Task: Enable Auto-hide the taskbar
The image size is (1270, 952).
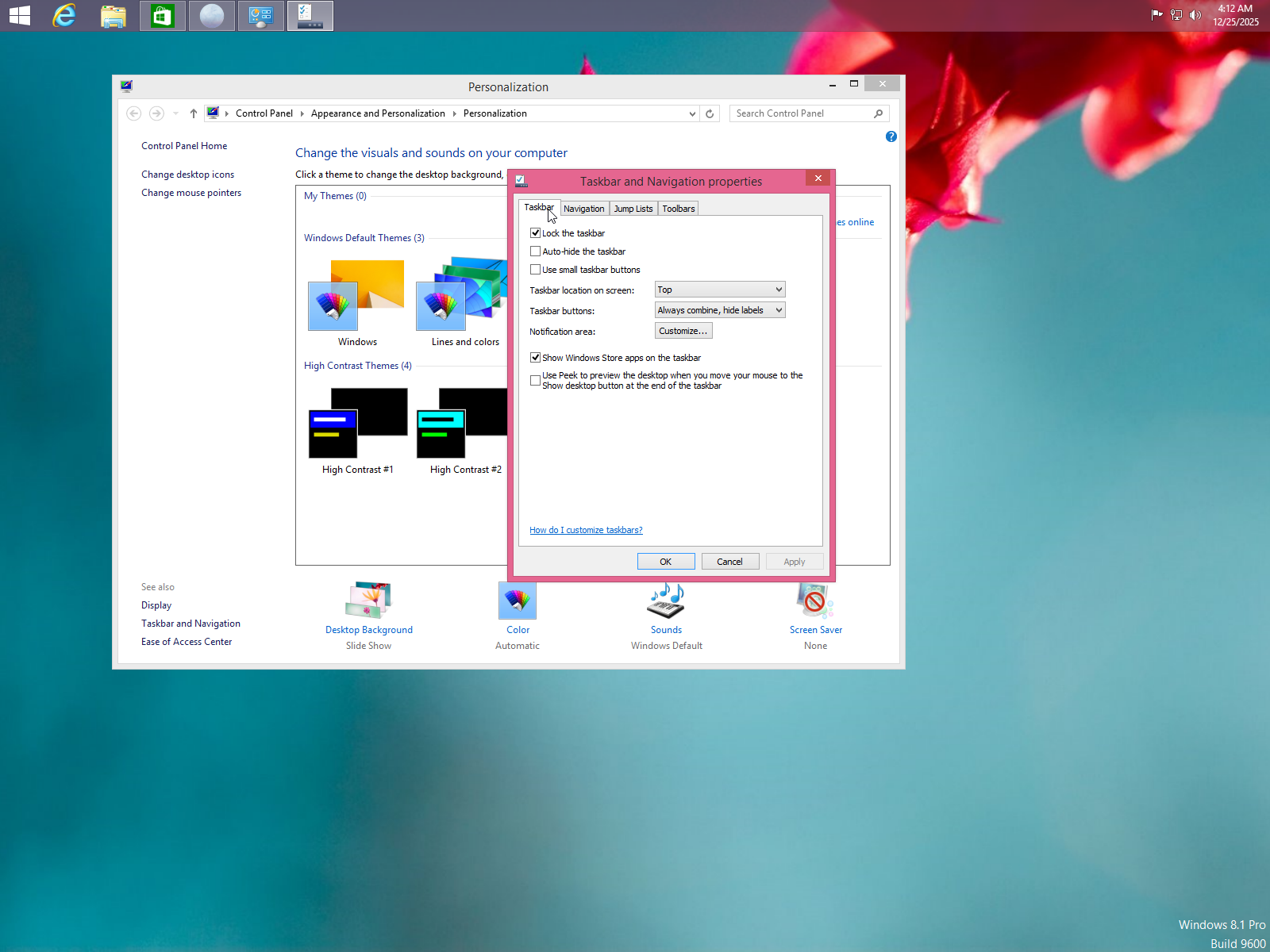Action: point(536,251)
